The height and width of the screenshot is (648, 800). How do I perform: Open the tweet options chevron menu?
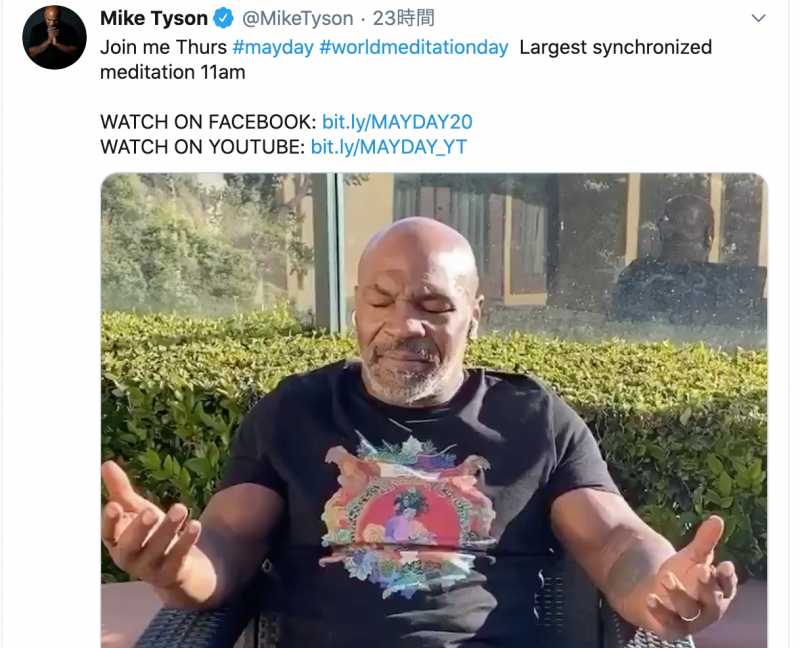(758, 18)
